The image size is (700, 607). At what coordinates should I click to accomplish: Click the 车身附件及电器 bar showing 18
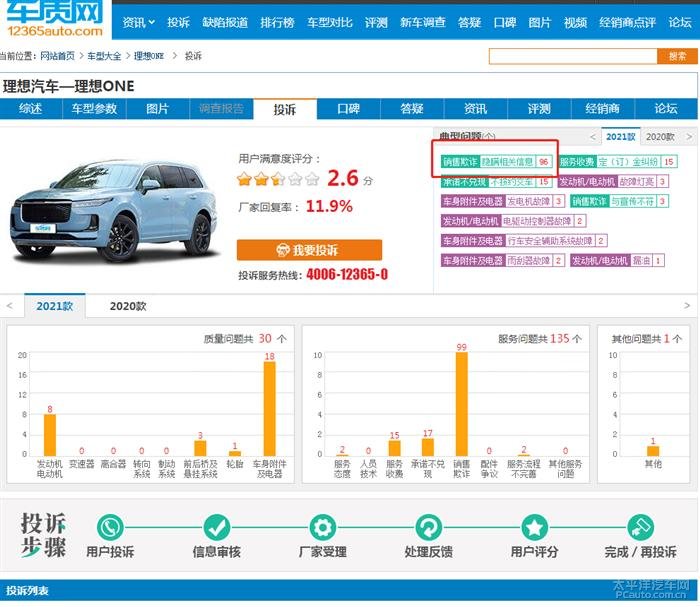(270, 408)
